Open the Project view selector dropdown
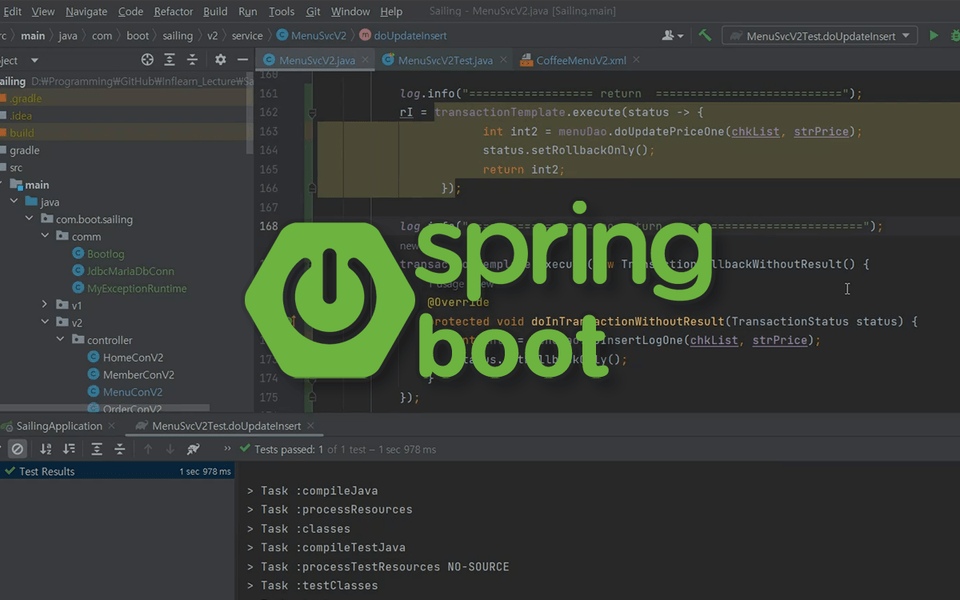The image size is (960, 600). pos(34,60)
